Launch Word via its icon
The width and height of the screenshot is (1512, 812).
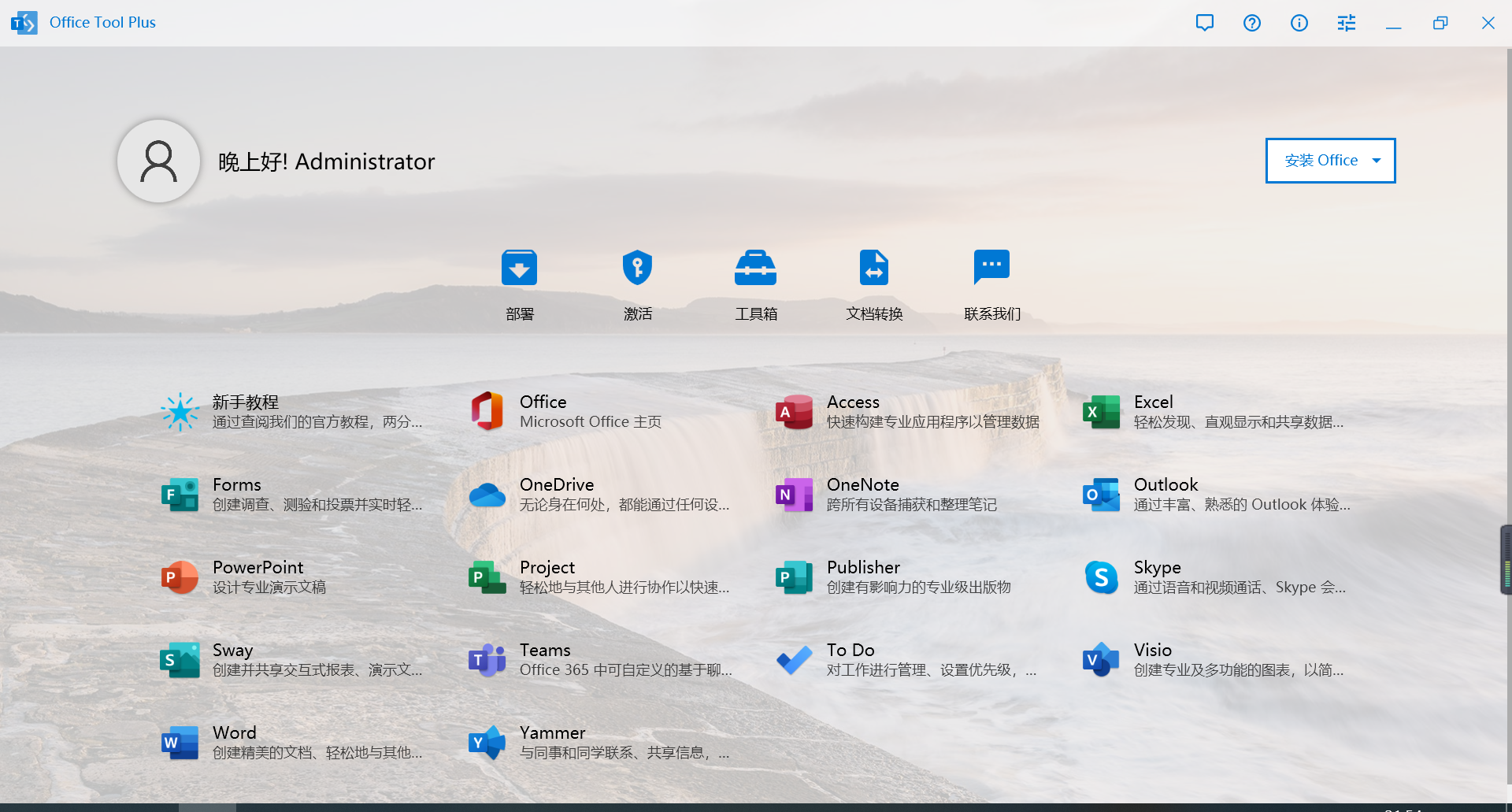coord(180,743)
